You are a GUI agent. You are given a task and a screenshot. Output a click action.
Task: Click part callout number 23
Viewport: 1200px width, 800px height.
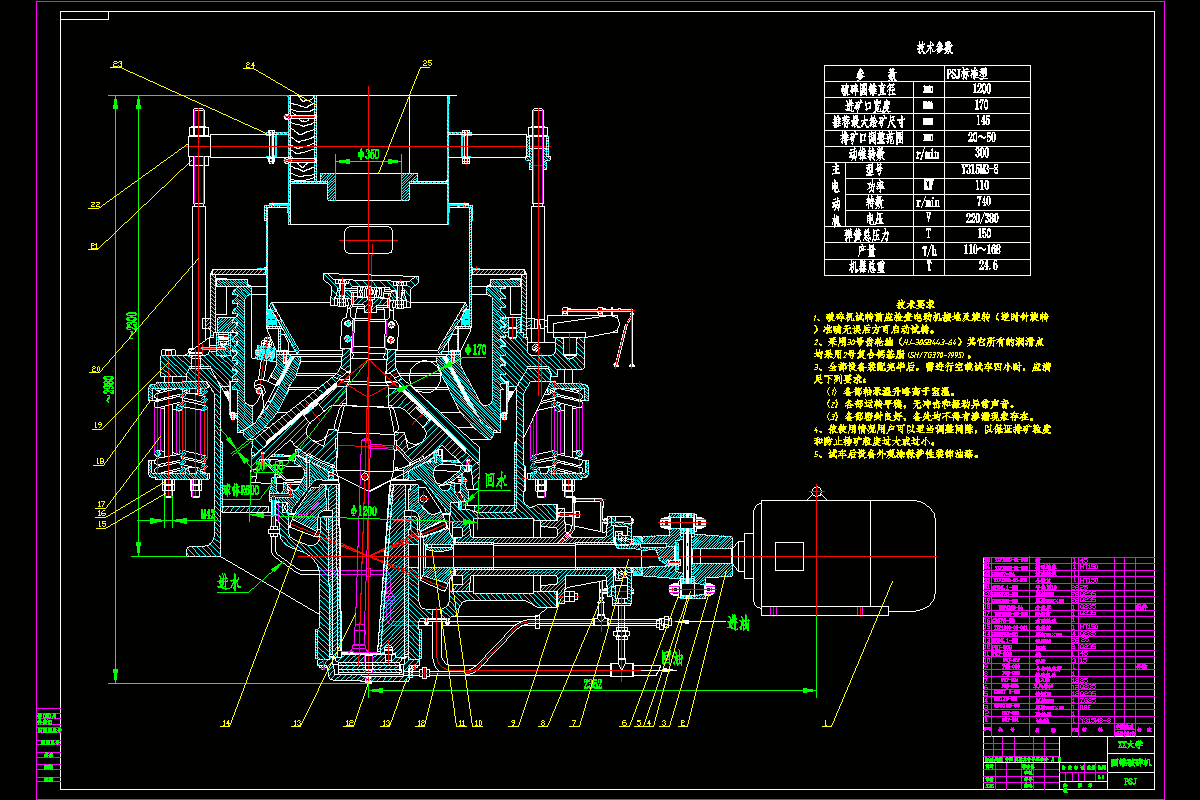coord(117,65)
